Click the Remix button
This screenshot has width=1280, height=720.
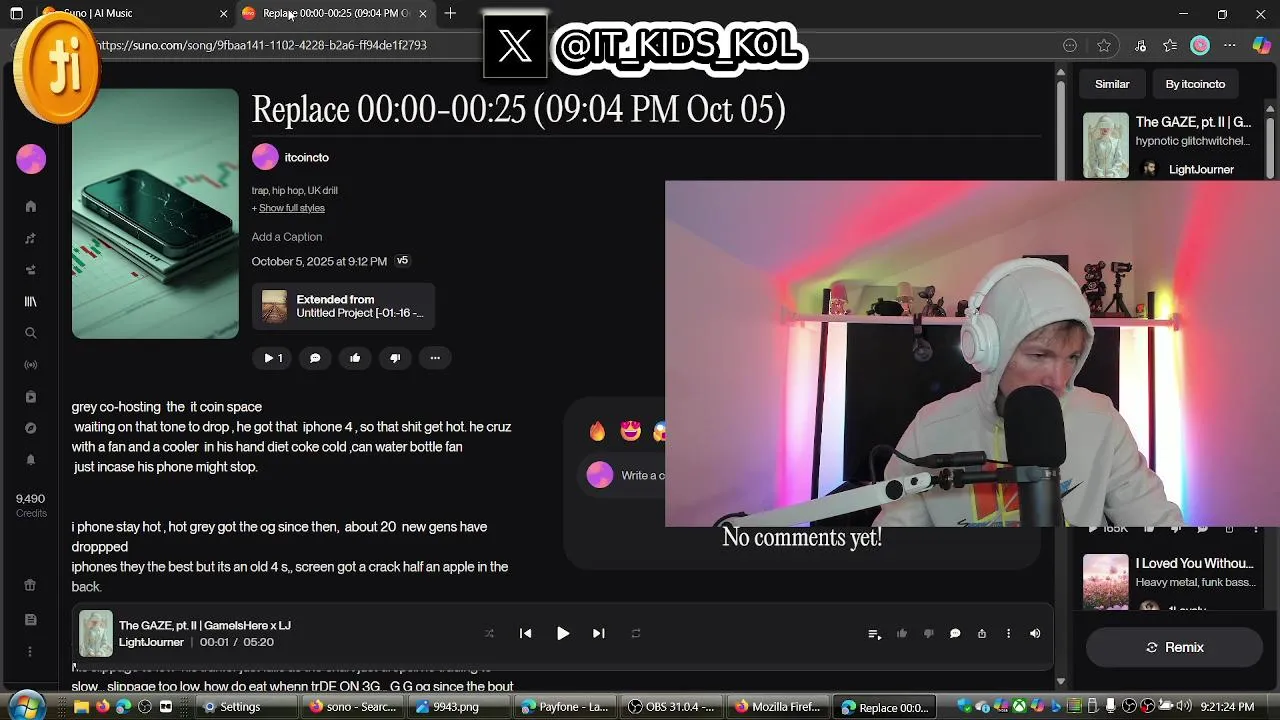(1175, 647)
